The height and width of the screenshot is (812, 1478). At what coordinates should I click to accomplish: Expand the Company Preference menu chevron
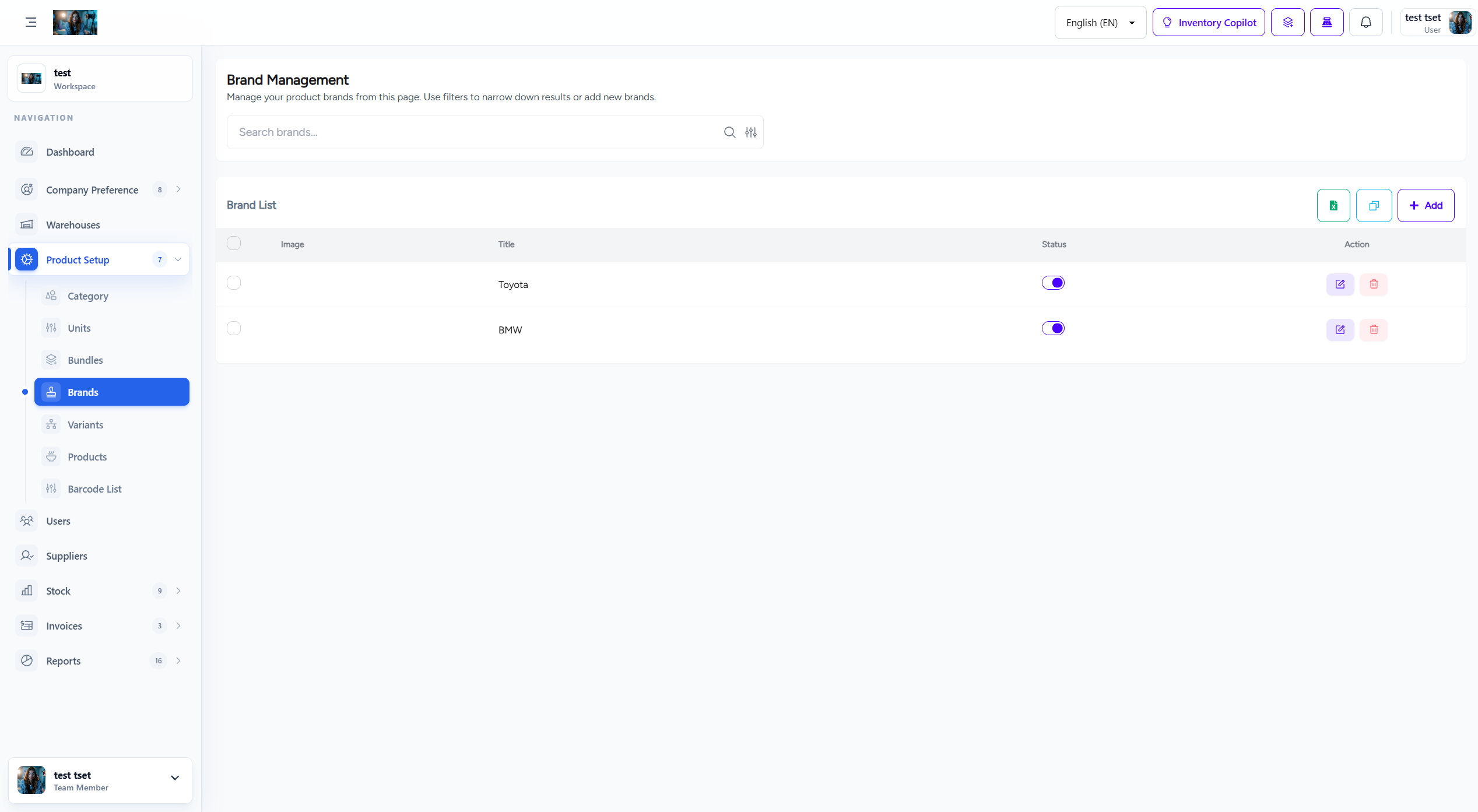click(x=178, y=189)
